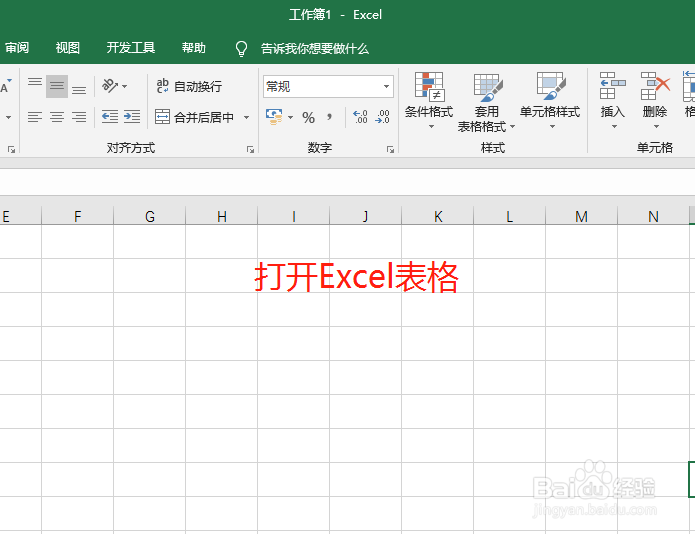The height and width of the screenshot is (534, 695).
Task: Open the 对齐方式 dialog launcher
Action: (x=250, y=150)
